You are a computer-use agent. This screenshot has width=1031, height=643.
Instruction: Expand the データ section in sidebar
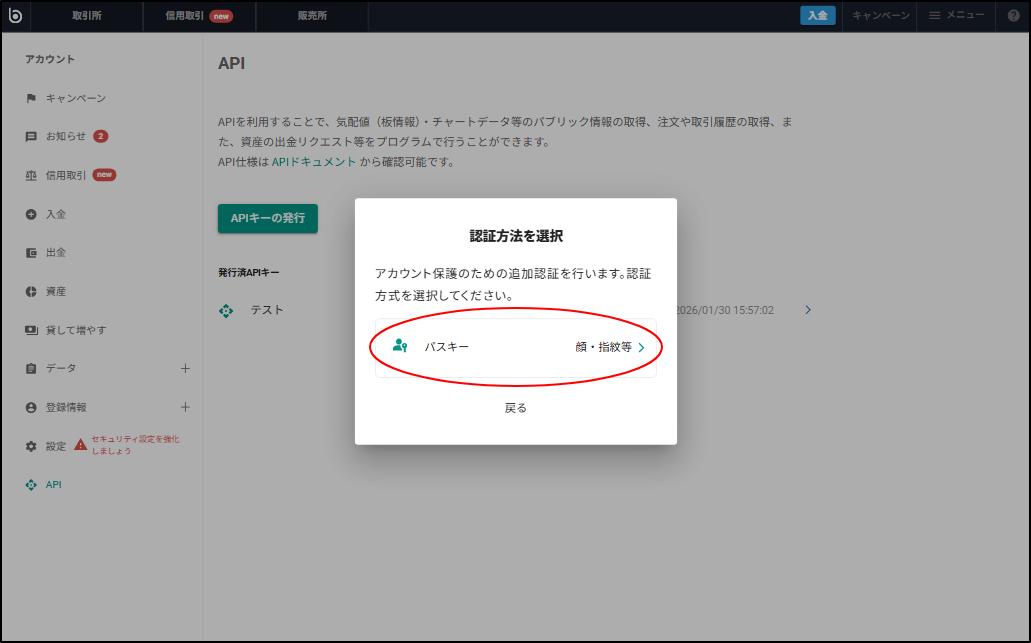pyautogui.click(x=185, y=368)
